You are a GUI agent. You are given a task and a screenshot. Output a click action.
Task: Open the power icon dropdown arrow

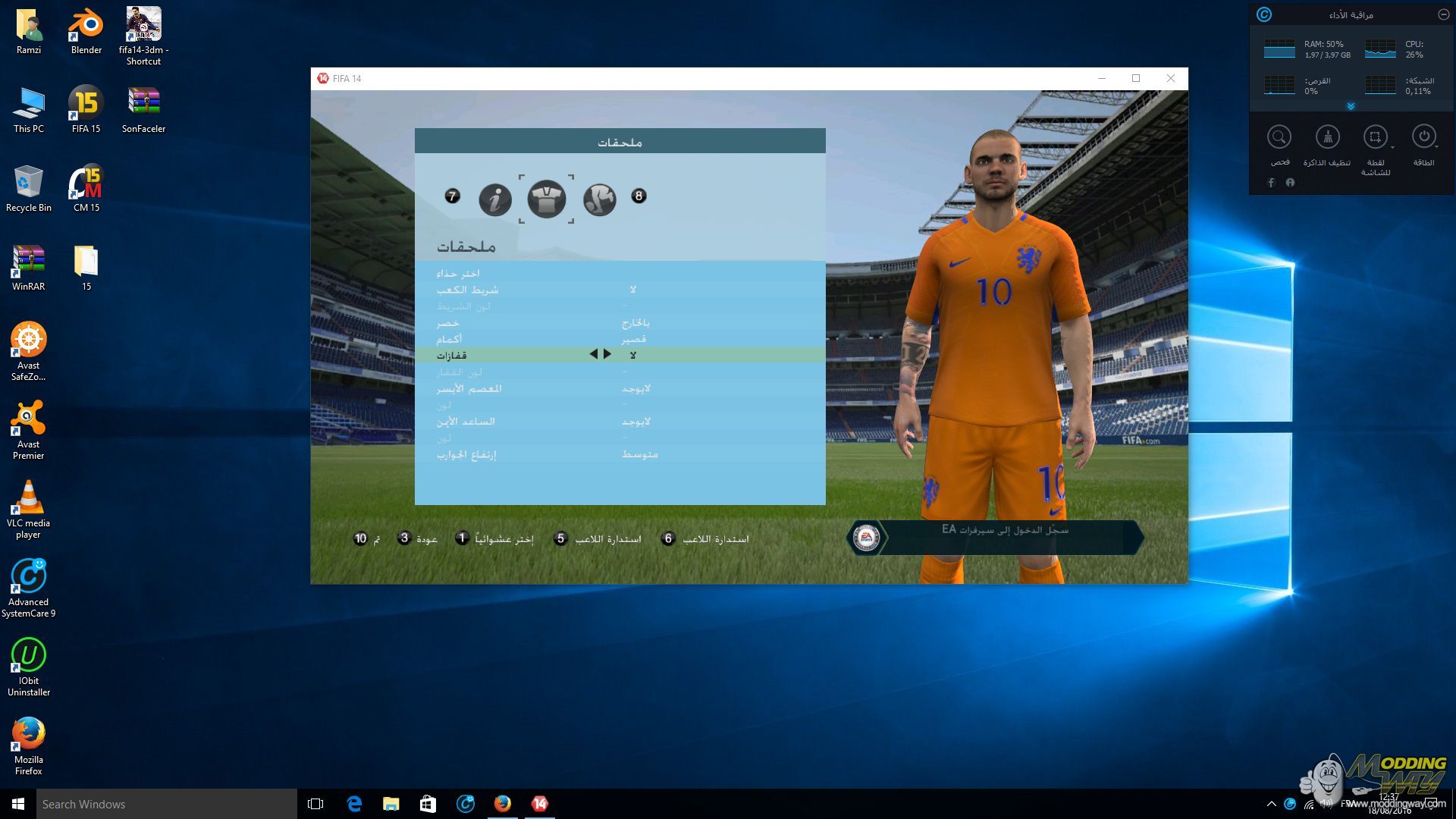(1436, 146)
